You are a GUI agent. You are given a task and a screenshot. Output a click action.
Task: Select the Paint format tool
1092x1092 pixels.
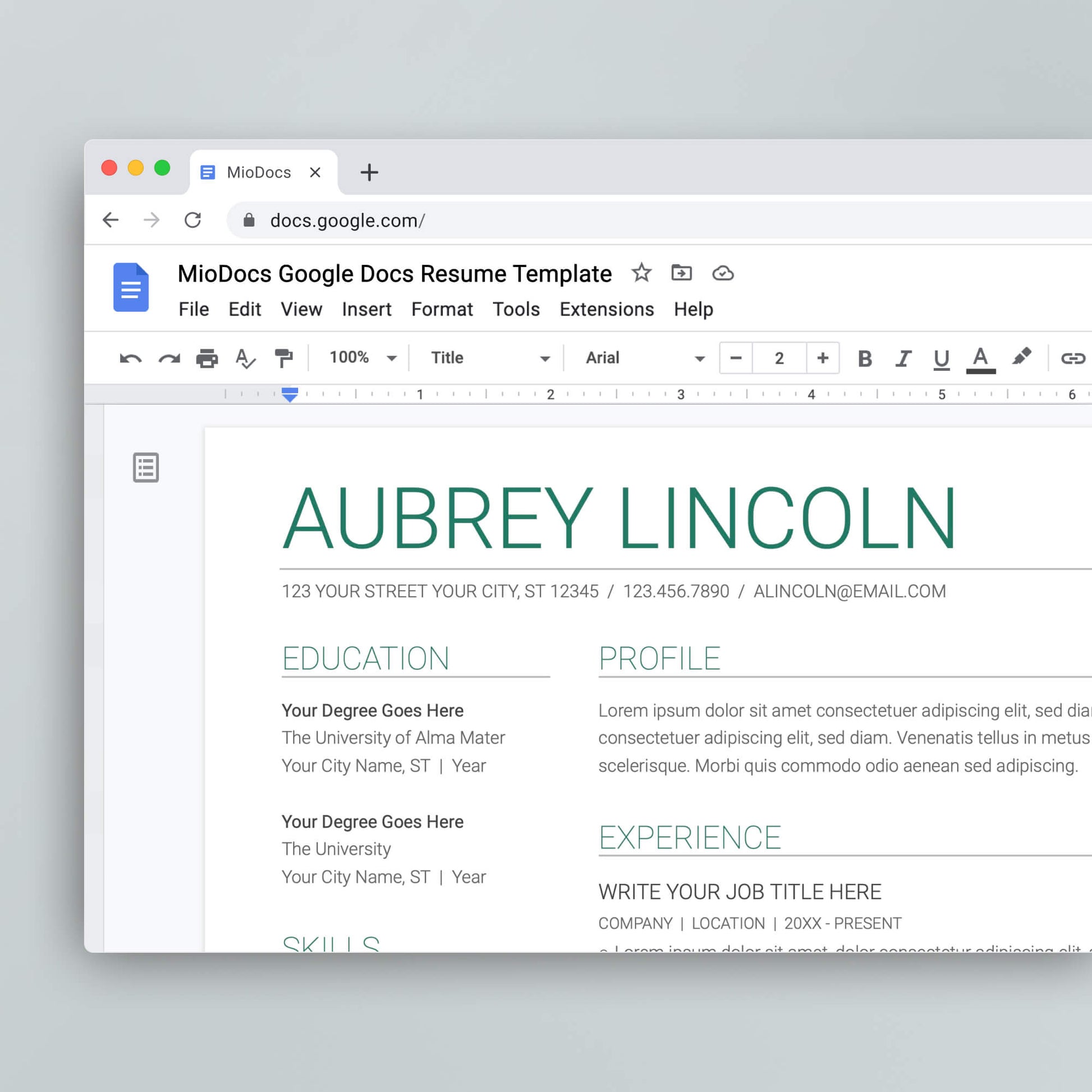(284, 358)
